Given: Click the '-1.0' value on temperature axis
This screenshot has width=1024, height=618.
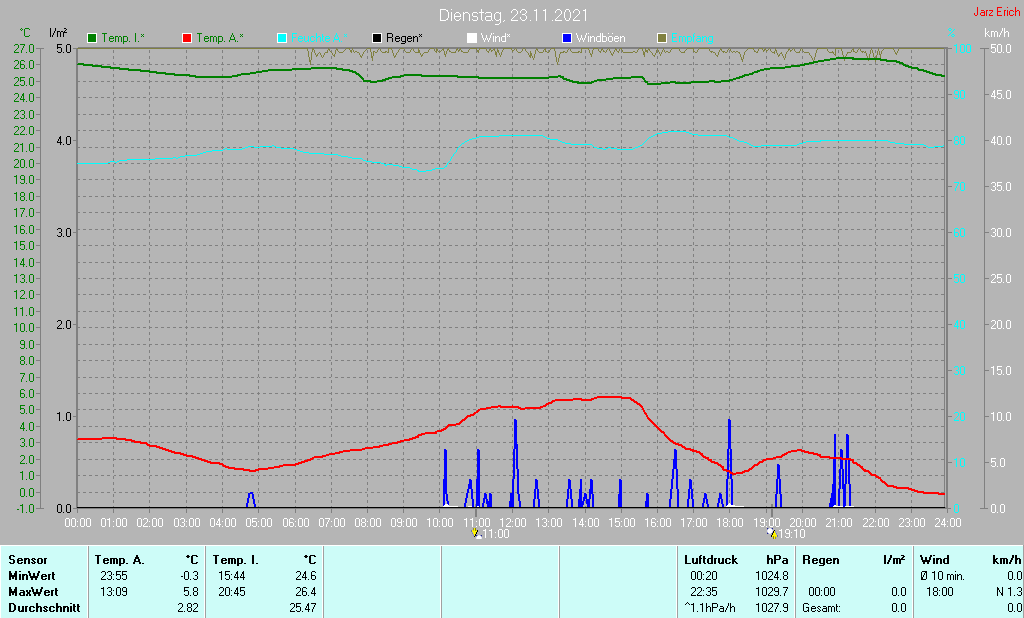Looking at the screenshot, I should tap(24, 509).
